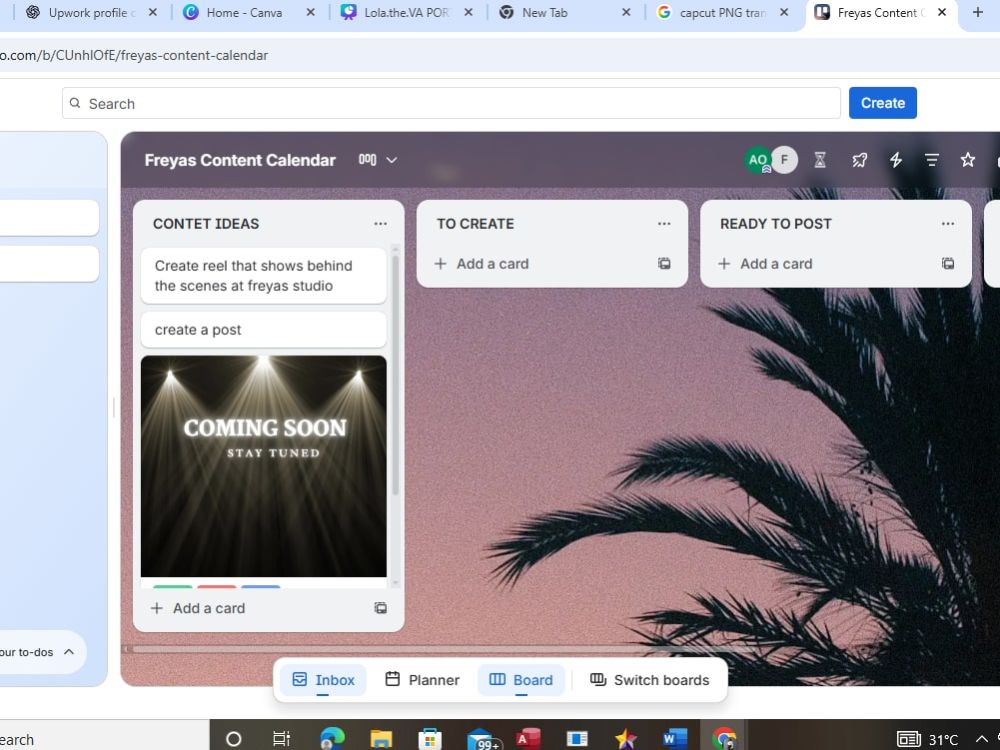This screenshot has width=1000, height=750.
Task: Open Switch boards
Action: click(649, 680)
